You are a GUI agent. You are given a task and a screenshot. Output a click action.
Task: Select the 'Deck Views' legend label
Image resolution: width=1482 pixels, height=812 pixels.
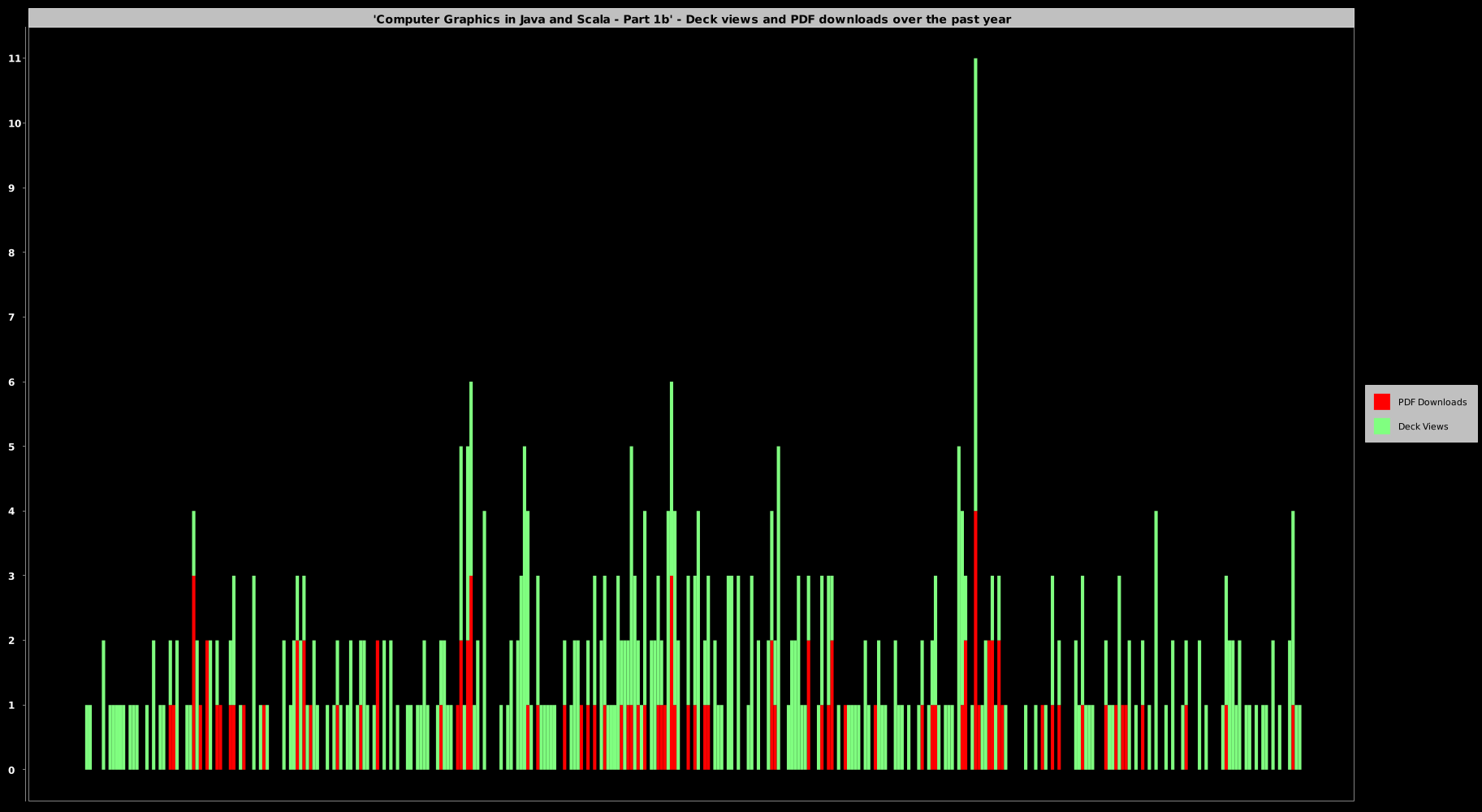click(x=1423, y=426)
